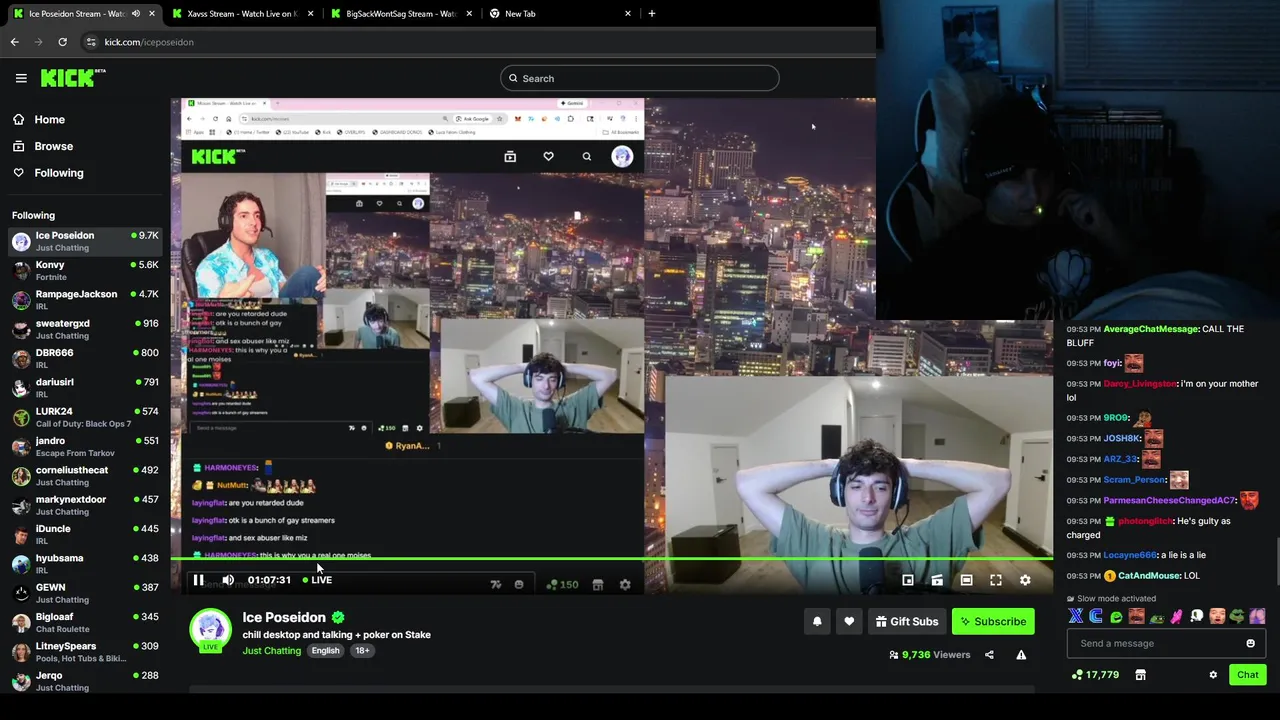Mute the Ice Poseidon tab audio icon
The height and width of the screenshot is (720, 1280).
pyautogui.click(x=135, y=14)
